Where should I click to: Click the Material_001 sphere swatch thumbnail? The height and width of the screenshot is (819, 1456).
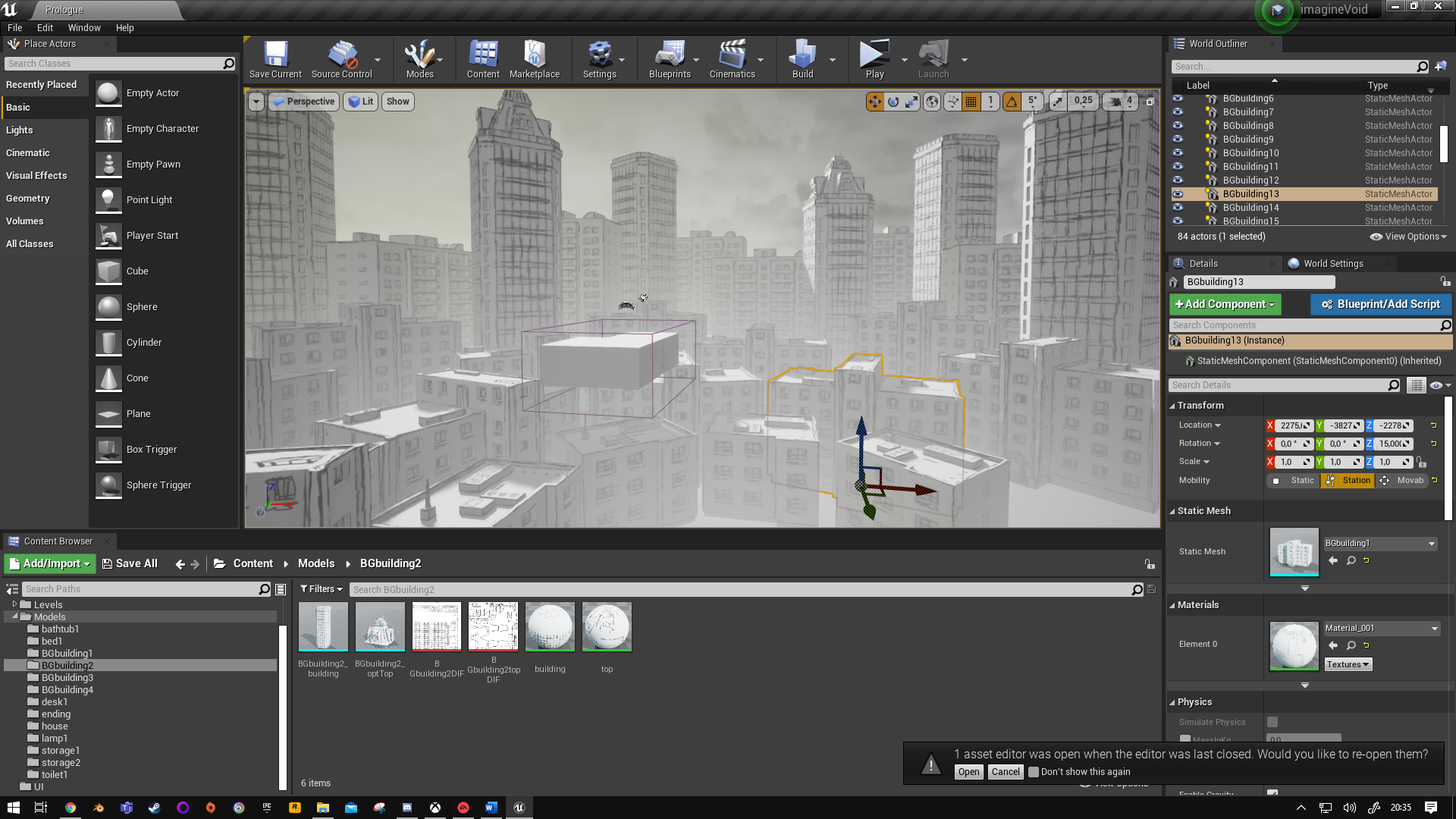tap(1294, 645)
